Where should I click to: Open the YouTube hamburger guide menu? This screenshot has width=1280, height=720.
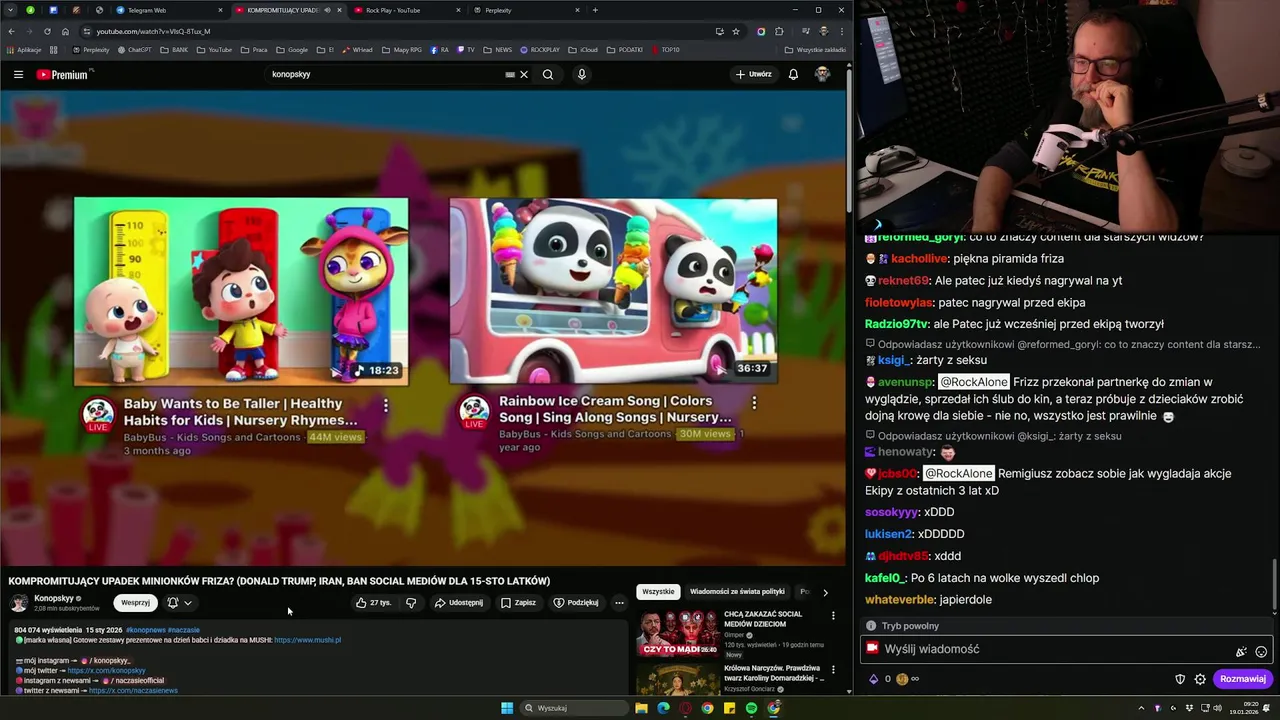(18, 74)
